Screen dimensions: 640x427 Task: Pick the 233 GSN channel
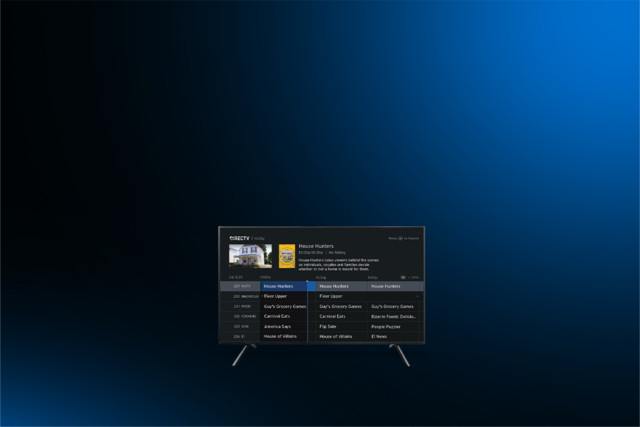pyautogui.click(x=240, y=326)
